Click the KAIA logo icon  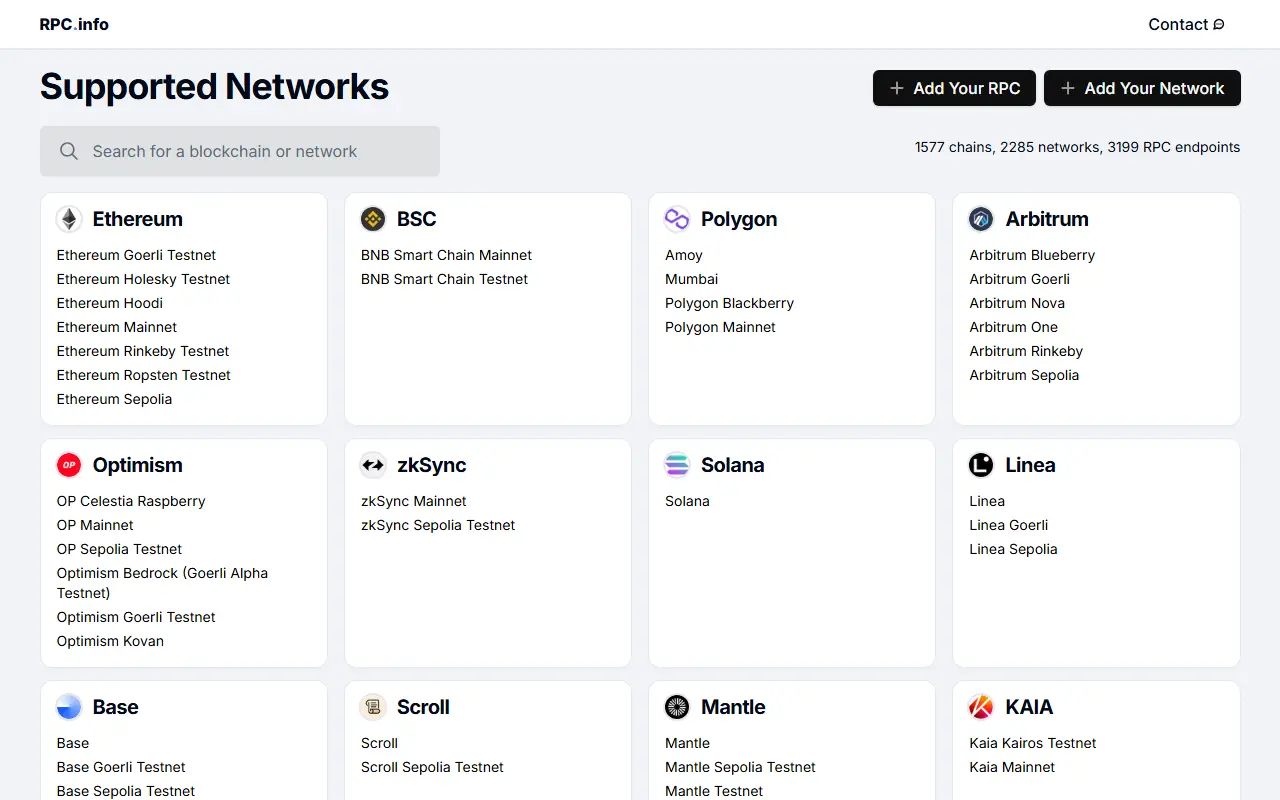(x=981, y=707)
